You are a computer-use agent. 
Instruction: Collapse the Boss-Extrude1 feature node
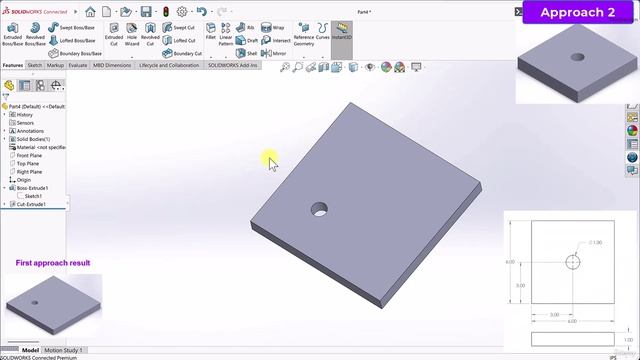(4, 188)
